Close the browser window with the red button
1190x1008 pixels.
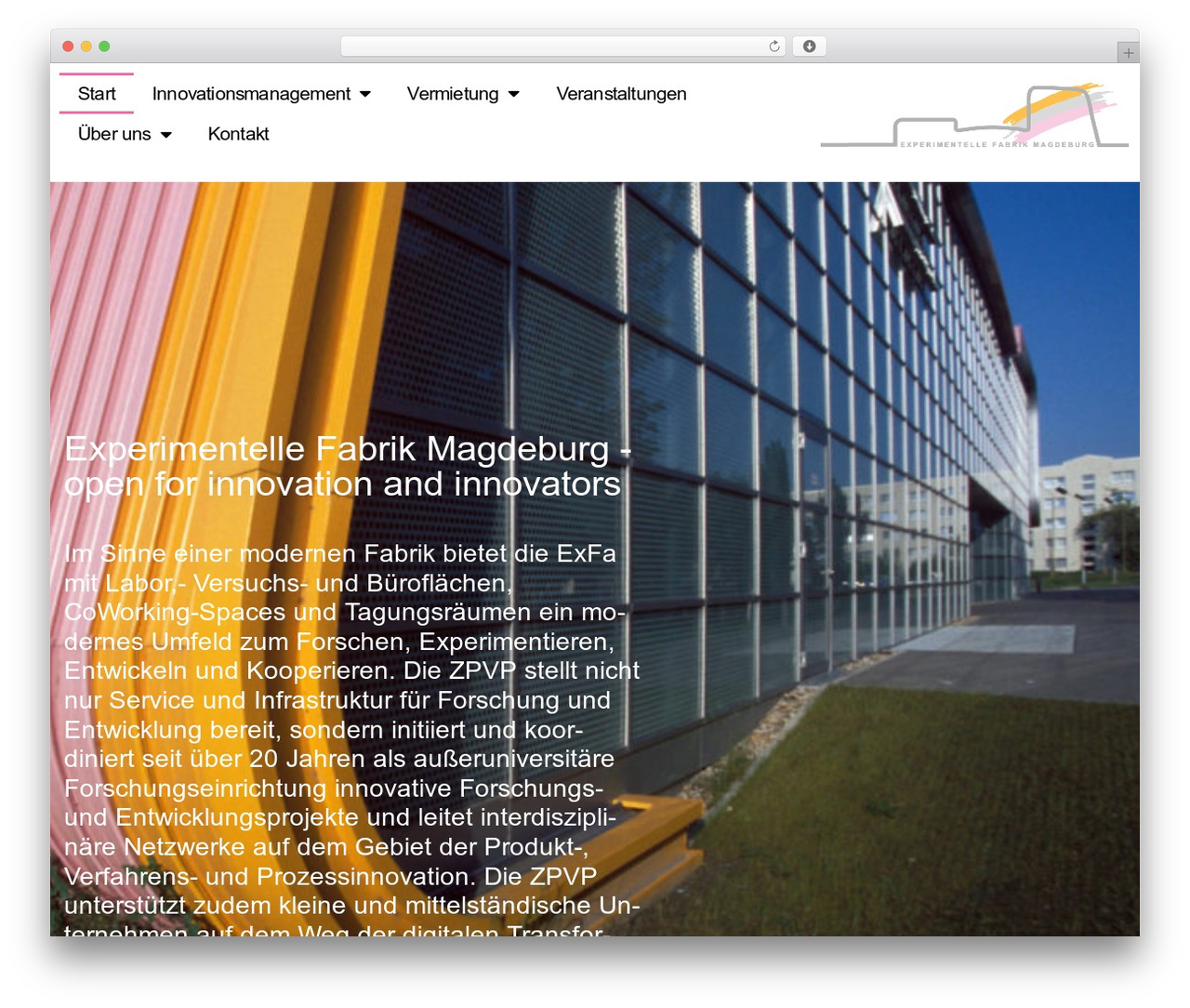[x=68, y=46]
